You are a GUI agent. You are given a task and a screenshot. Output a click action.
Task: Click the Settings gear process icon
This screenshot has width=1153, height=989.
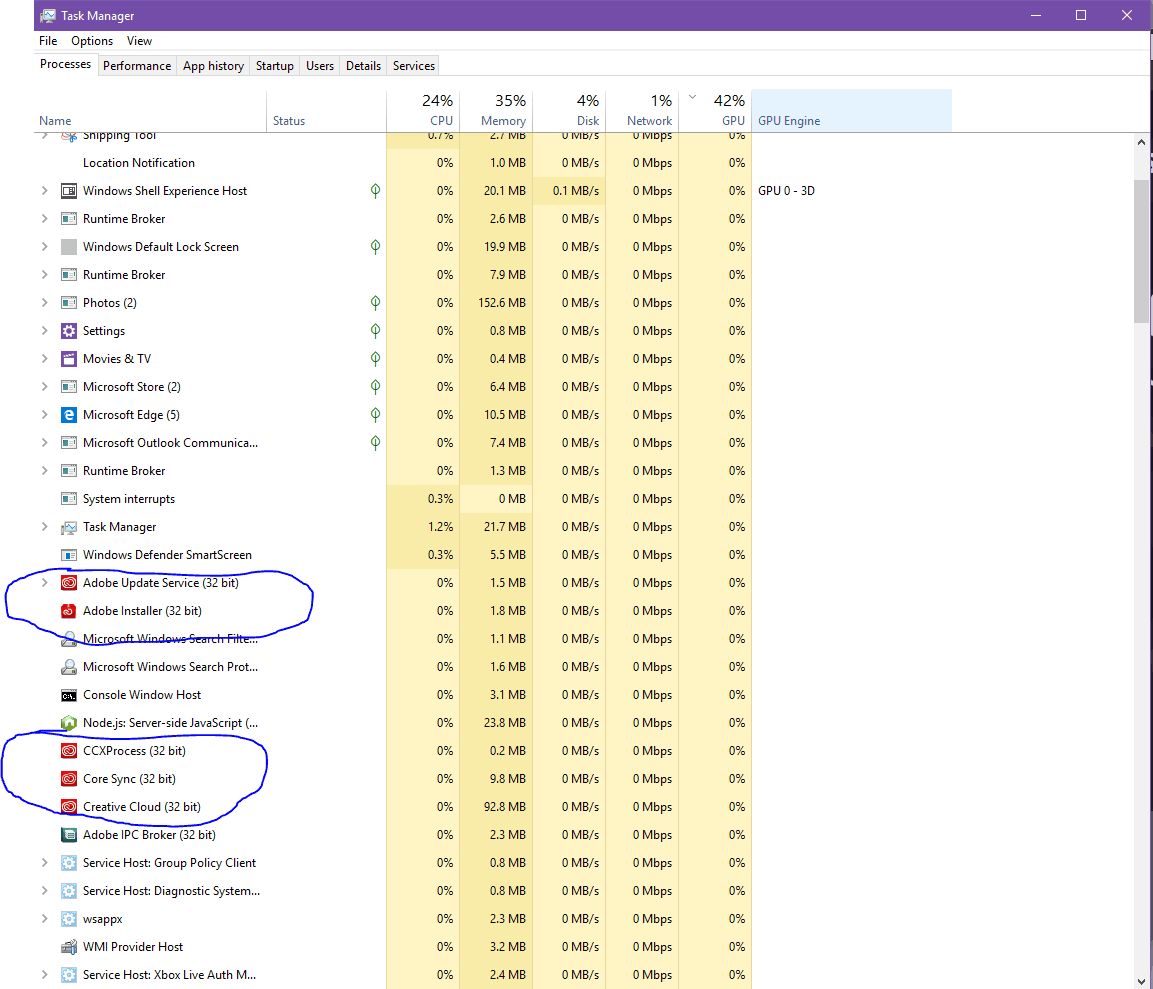(x=68, y=331)
